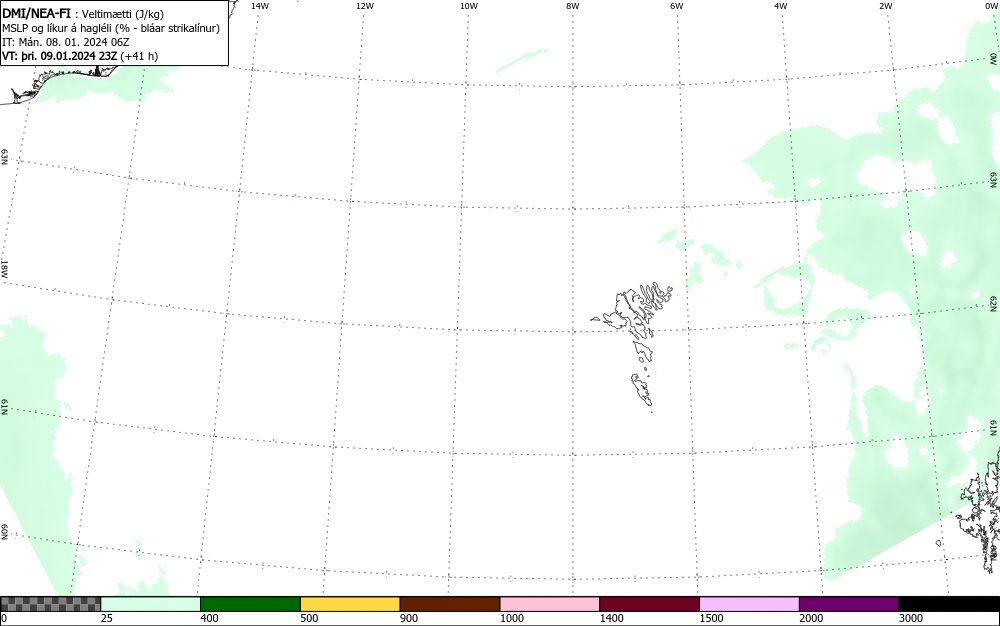Click the 6W longitude label
This screenshot has width=1000, height=626.
(x=677, y=6)
